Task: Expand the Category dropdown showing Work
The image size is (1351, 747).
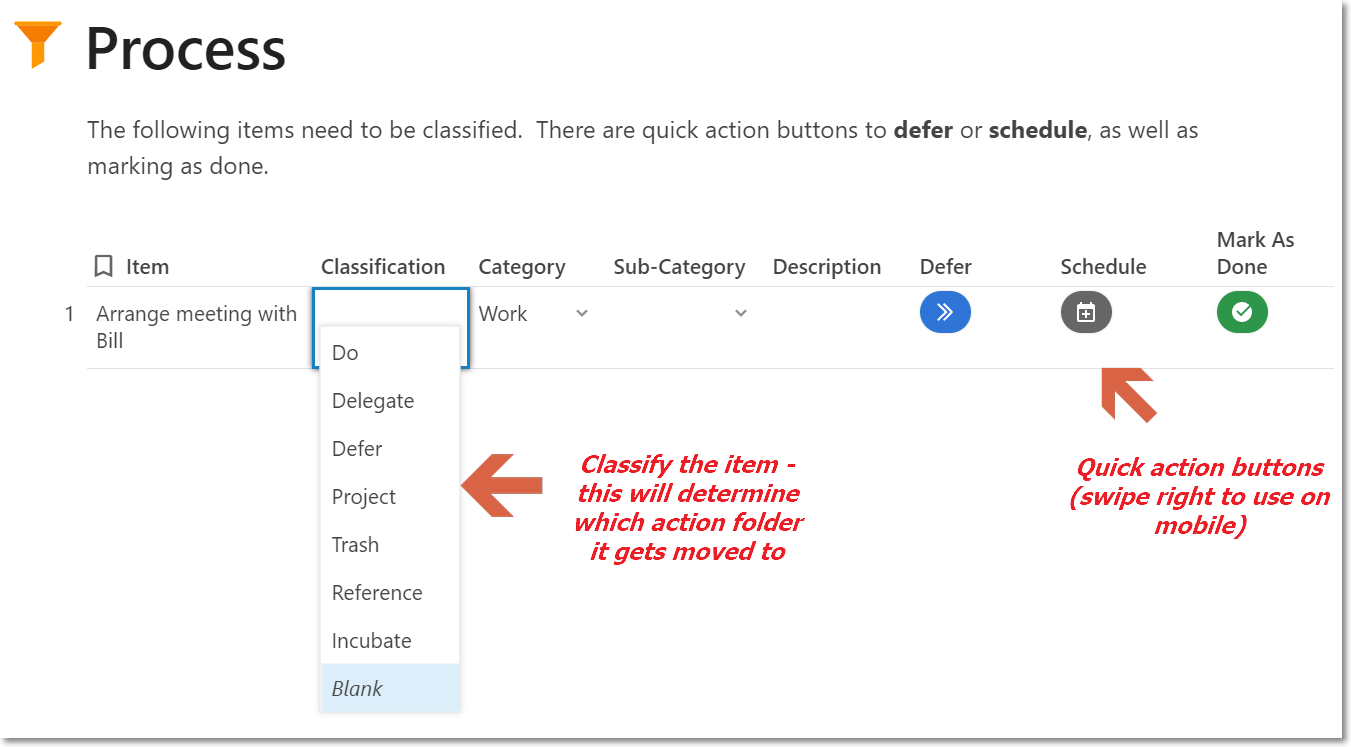Action: click(582, 314)
